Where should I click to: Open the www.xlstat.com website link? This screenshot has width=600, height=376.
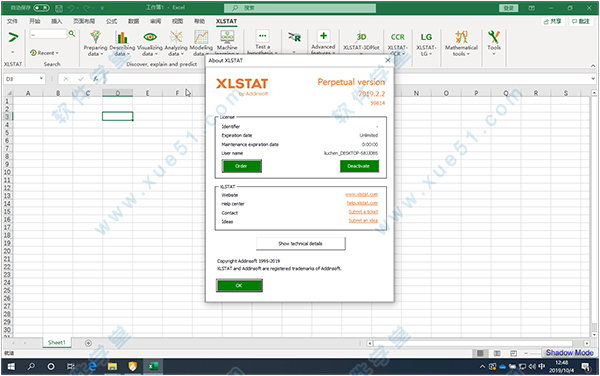pos(361,195)
